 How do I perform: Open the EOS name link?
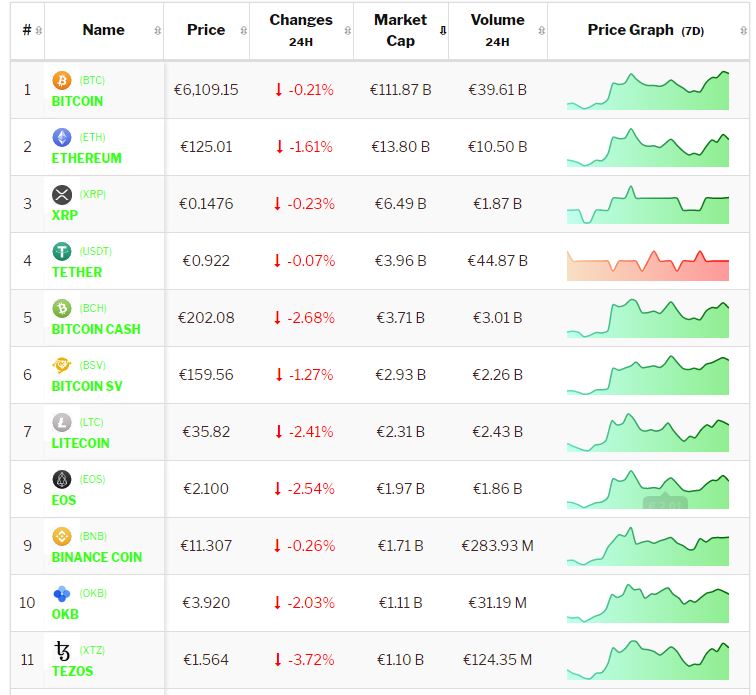click(64, 500)
